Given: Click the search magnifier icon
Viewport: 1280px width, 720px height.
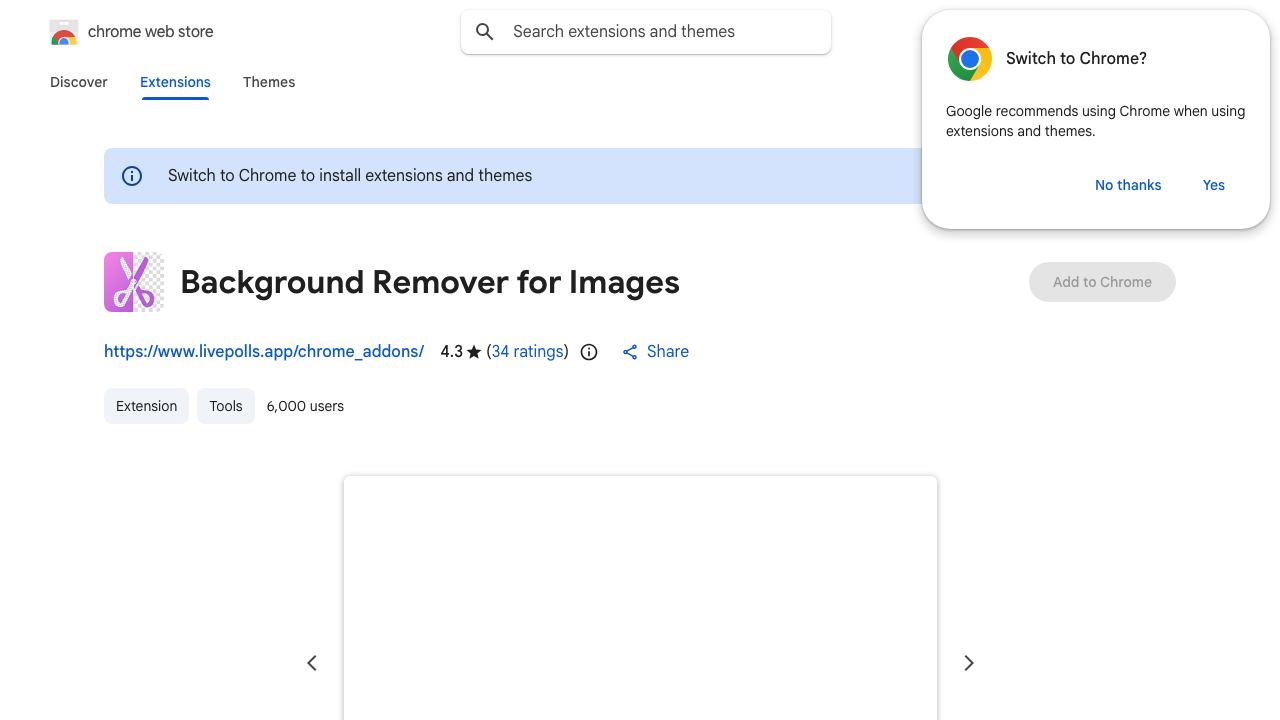Looking at the screenshot, I should click(x=485, y=32).
